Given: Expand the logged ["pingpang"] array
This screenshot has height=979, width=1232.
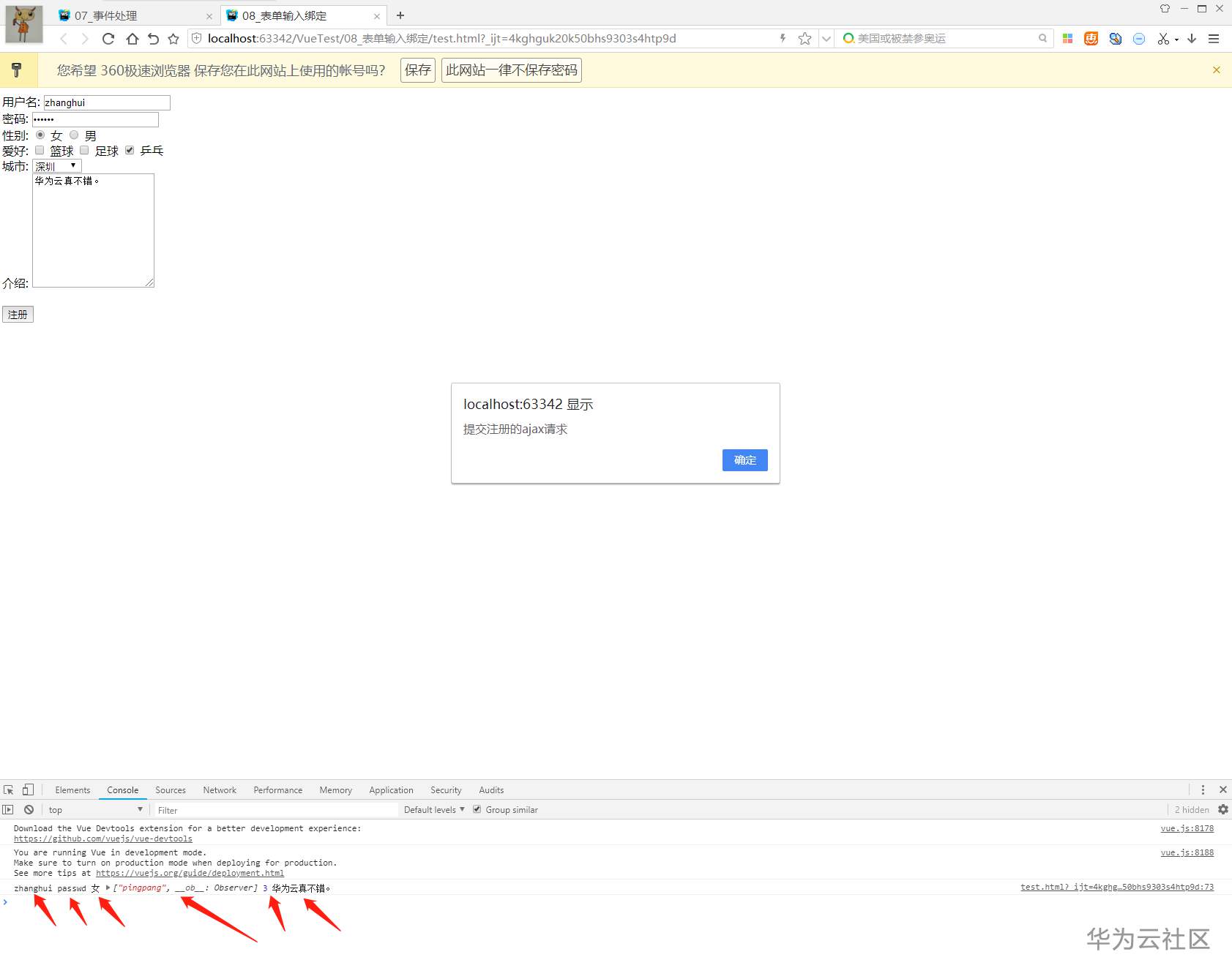Looking at the screenshot, I should 108,888.
